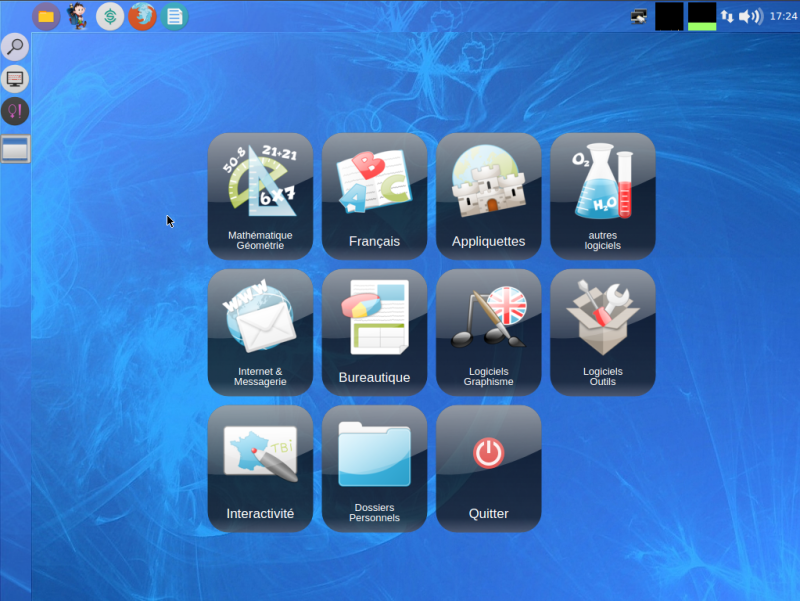Image resolution: width=800 pixels, height=601 pixels.
Task: Open Internet & Messagerie tile
Action: tap(260, 333)
